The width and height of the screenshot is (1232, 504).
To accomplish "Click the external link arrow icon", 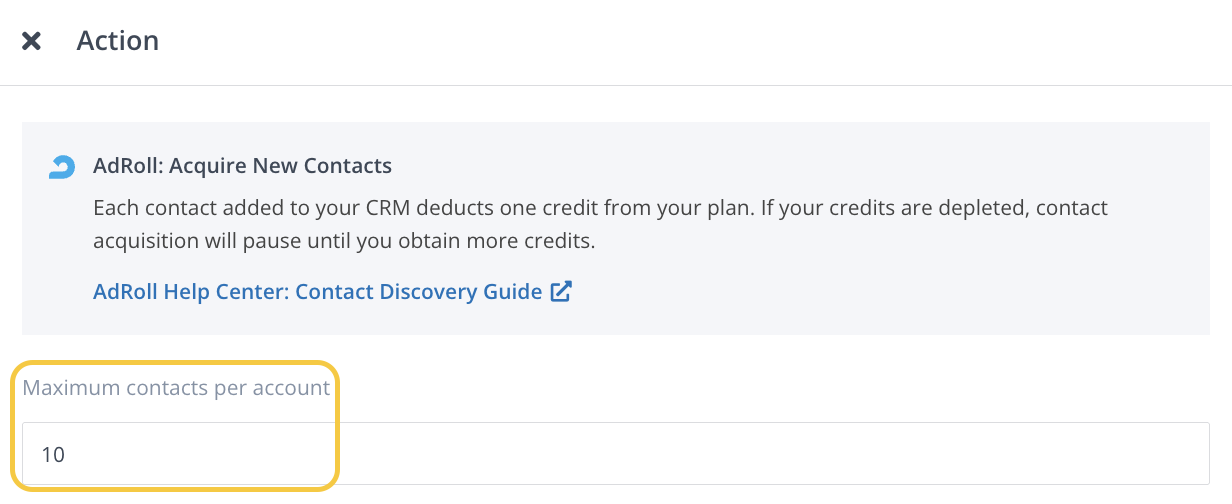I will coord(561,292).
